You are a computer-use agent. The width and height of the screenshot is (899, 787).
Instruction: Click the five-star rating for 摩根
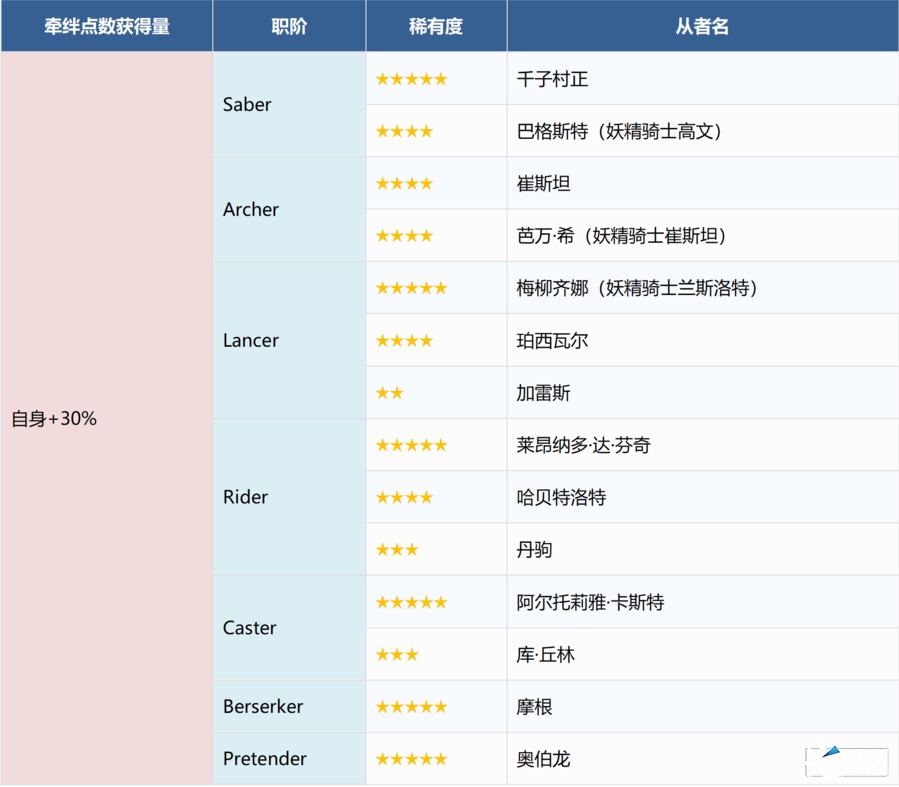(411, 707)
